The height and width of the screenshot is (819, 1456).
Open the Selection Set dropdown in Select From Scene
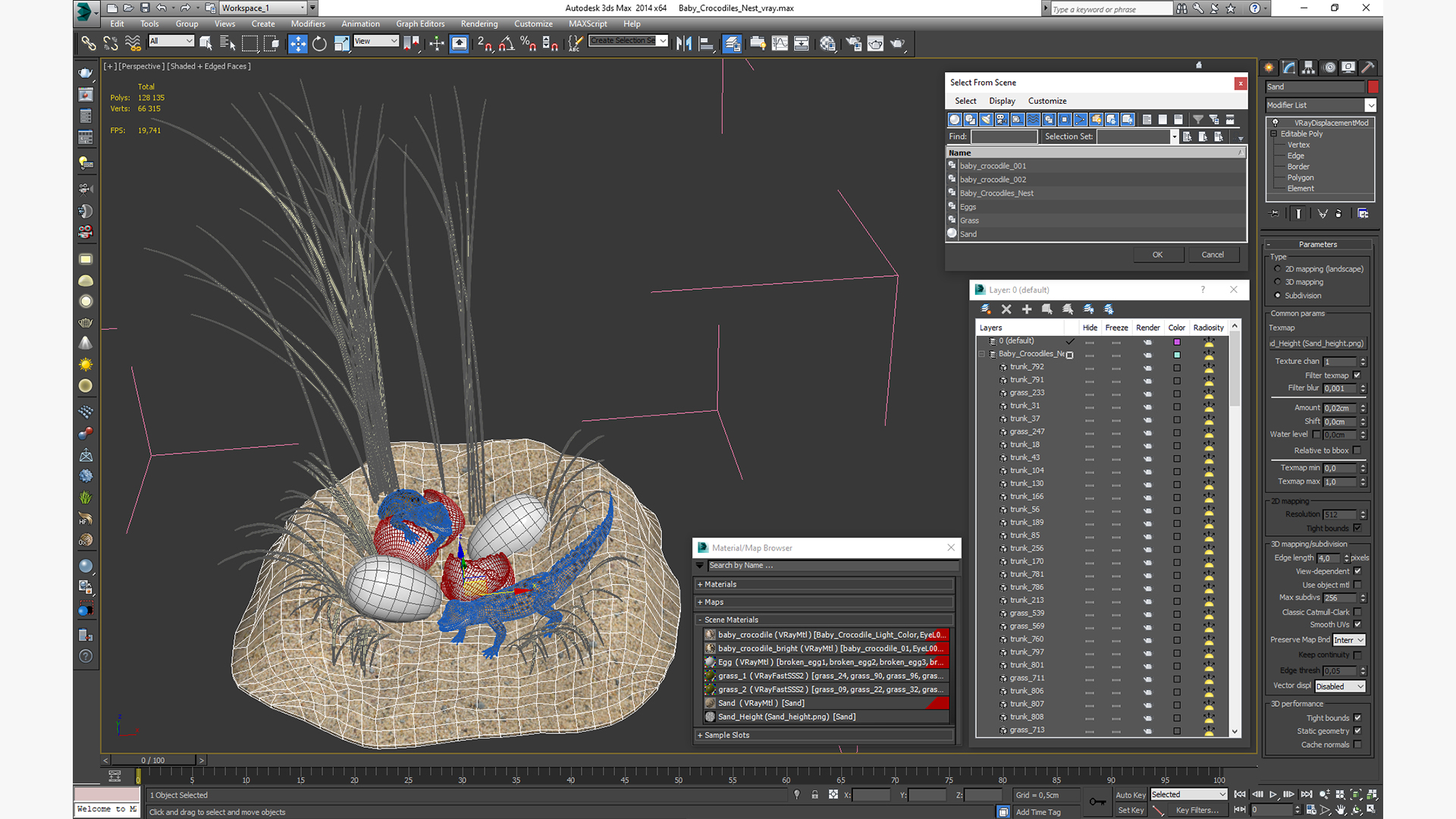[x=1174, y=136]
